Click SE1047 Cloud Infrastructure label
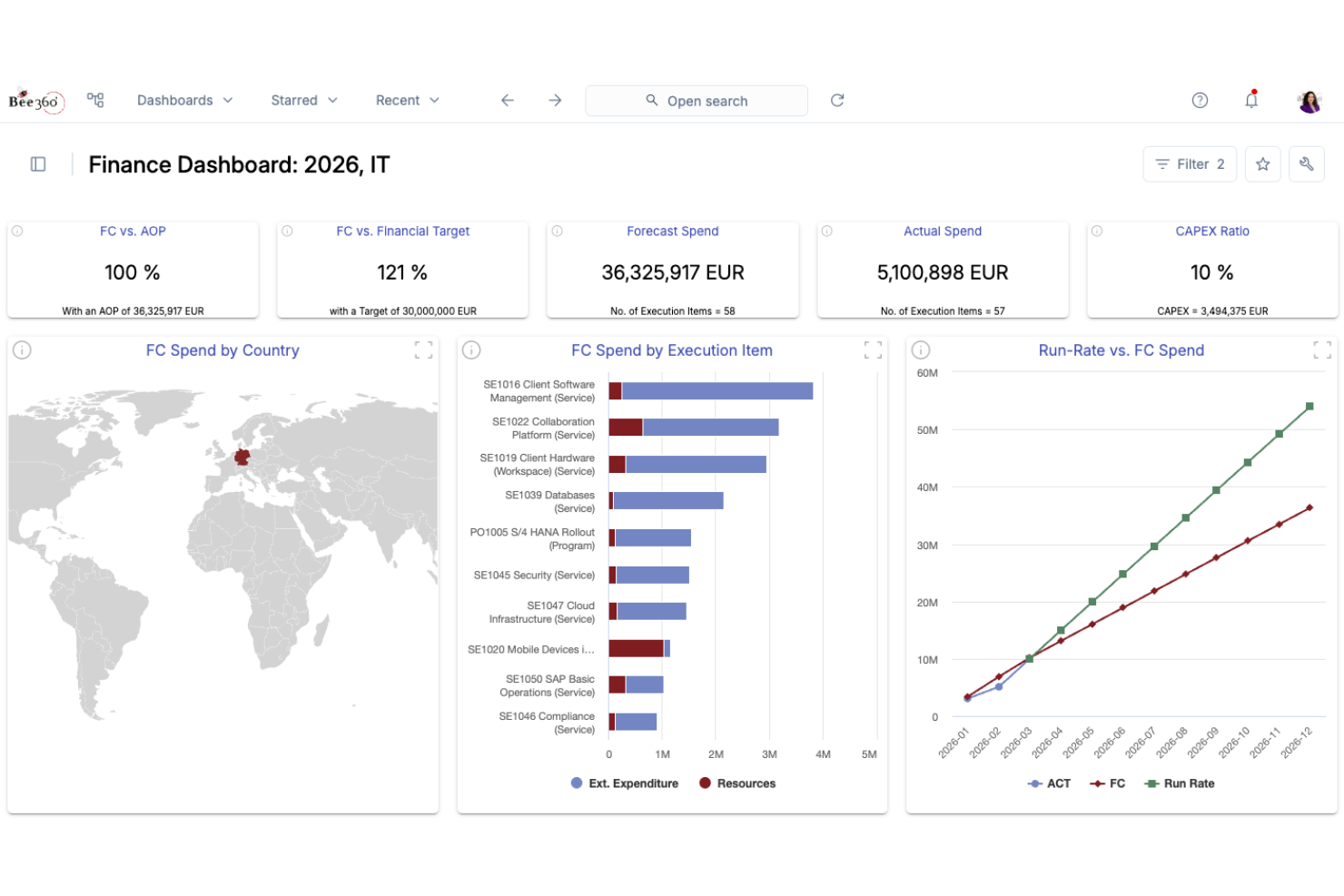 [542, 613]
